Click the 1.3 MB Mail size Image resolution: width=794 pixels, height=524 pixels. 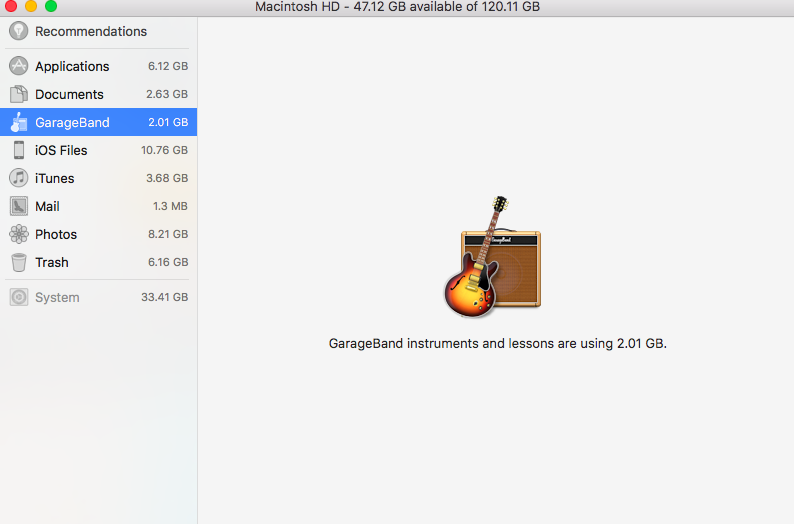(x=170, y=206)
